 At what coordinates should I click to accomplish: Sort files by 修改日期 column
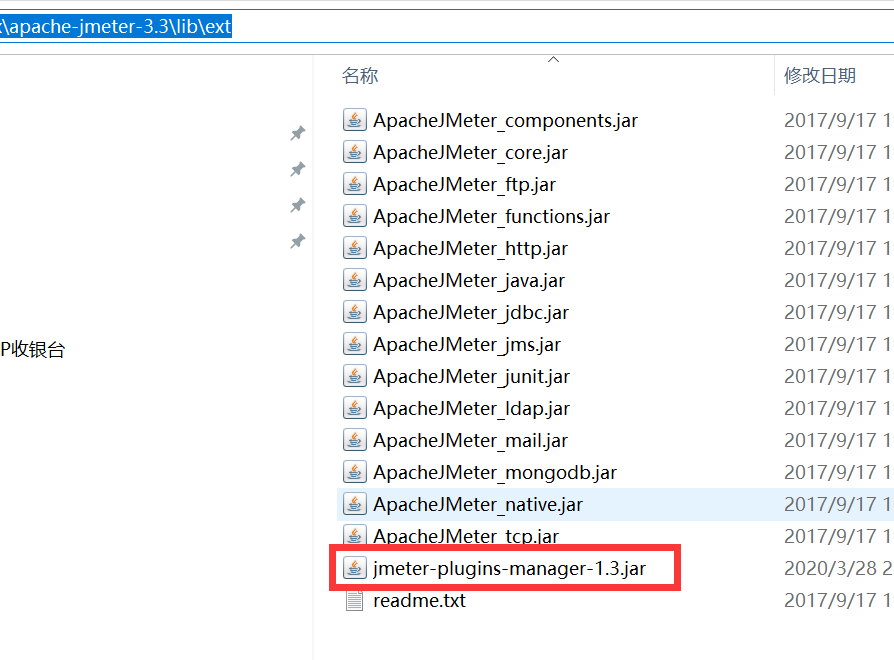(x=818, y=75)
